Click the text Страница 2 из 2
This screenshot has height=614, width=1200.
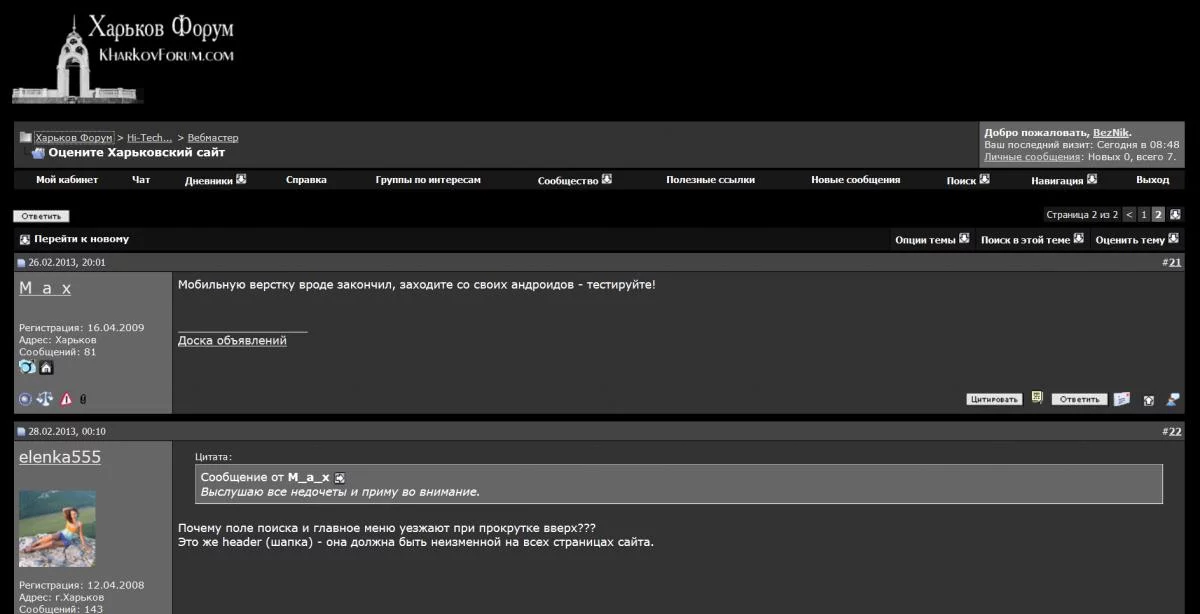point(1082,215)
